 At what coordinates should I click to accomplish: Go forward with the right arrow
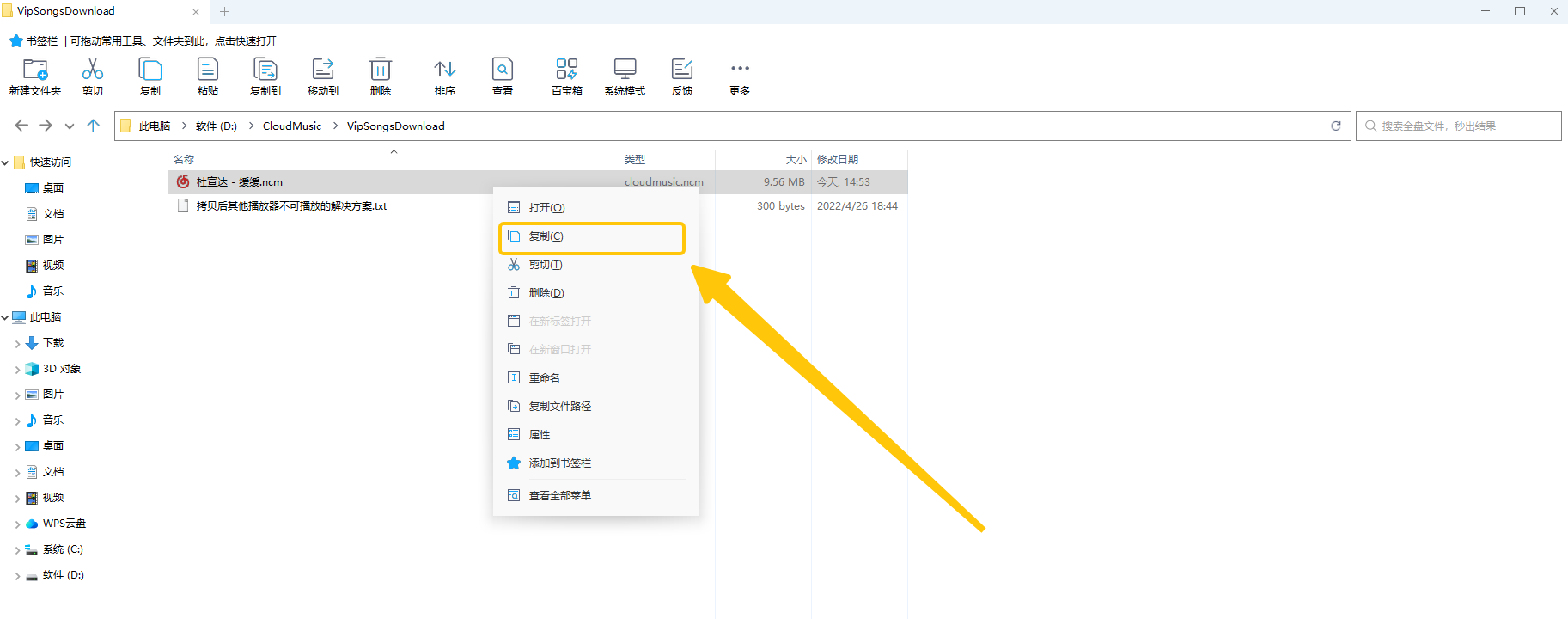[46, 126]
